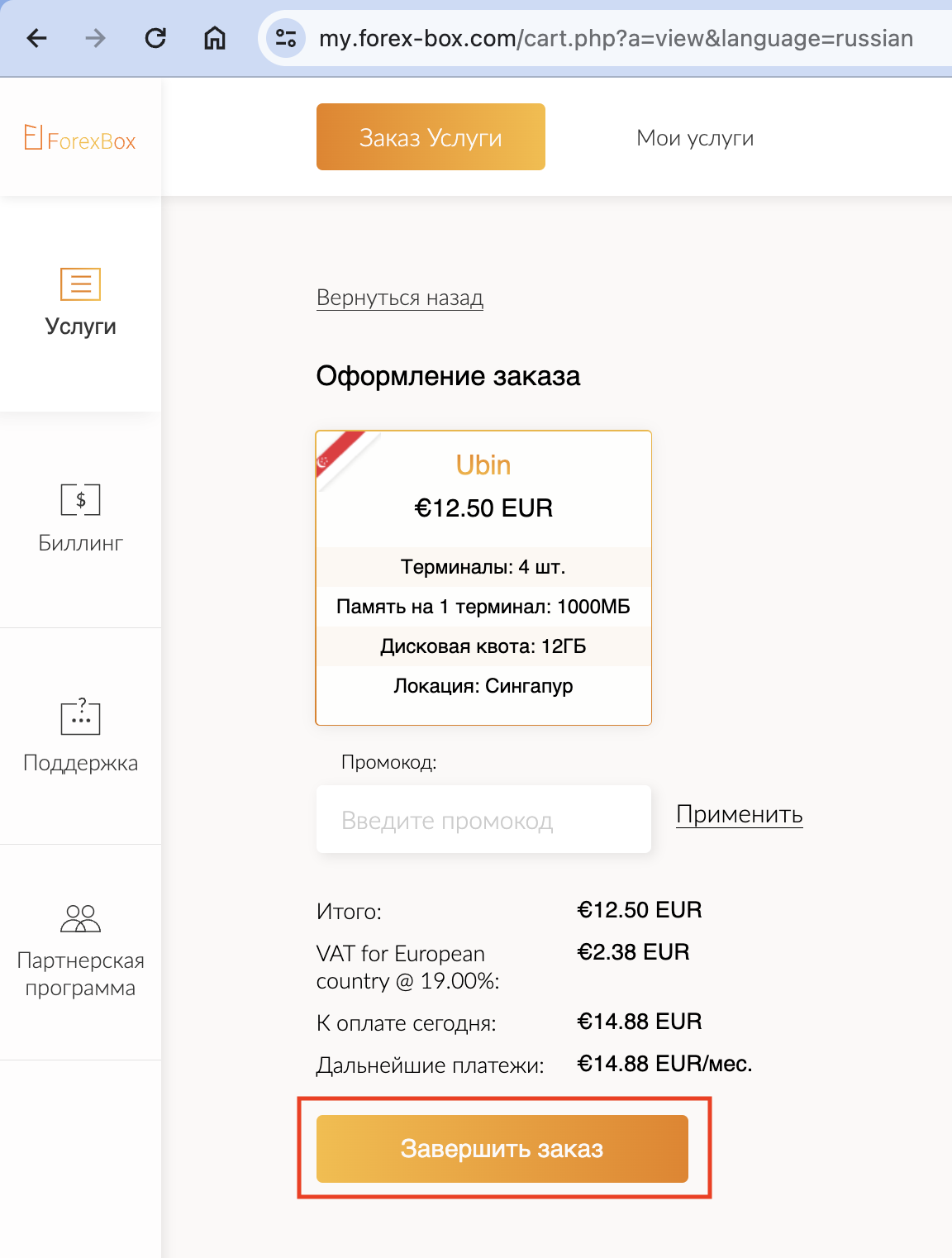Screen dimensions: 952x1258
Task: Go to browser home page
Action: 215,38
